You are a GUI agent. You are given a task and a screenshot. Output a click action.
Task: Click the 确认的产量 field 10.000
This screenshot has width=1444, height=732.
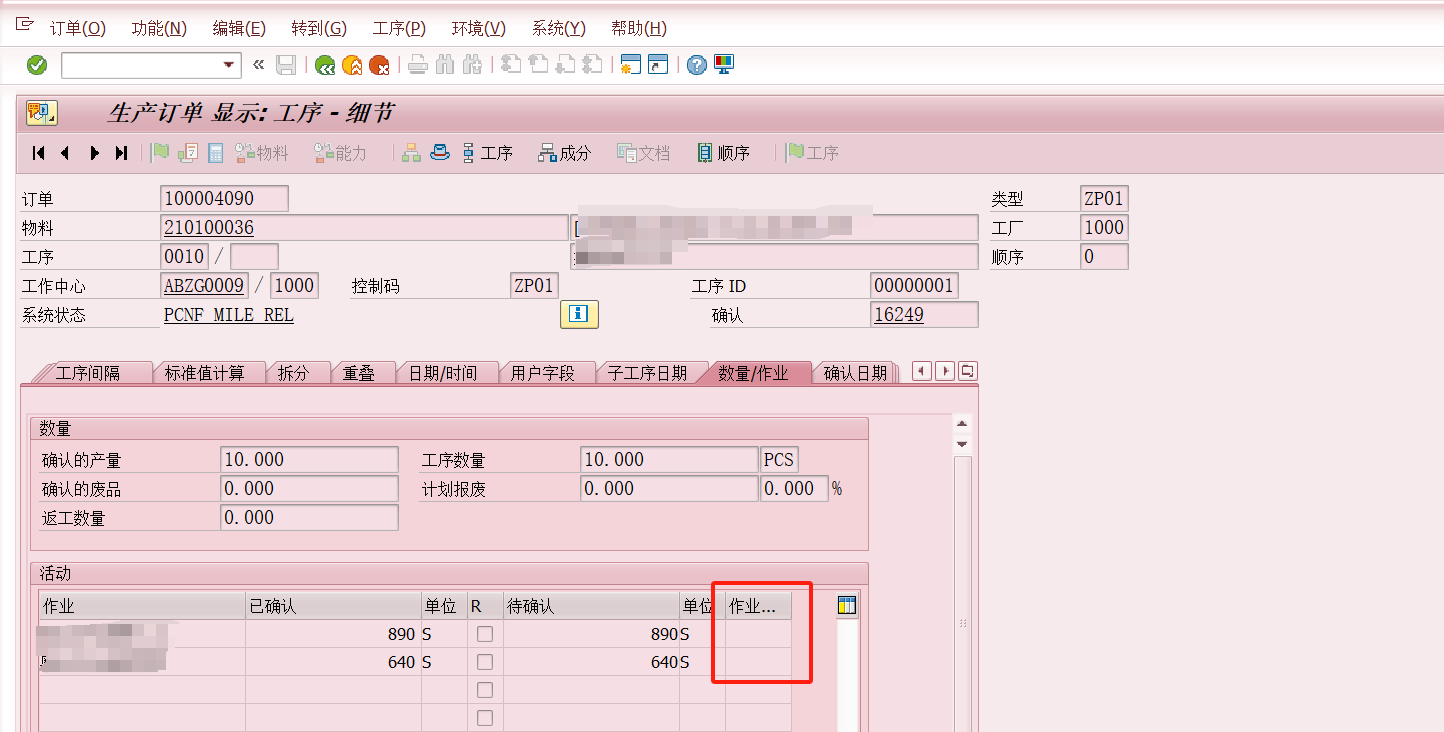[x=309, y=460]
